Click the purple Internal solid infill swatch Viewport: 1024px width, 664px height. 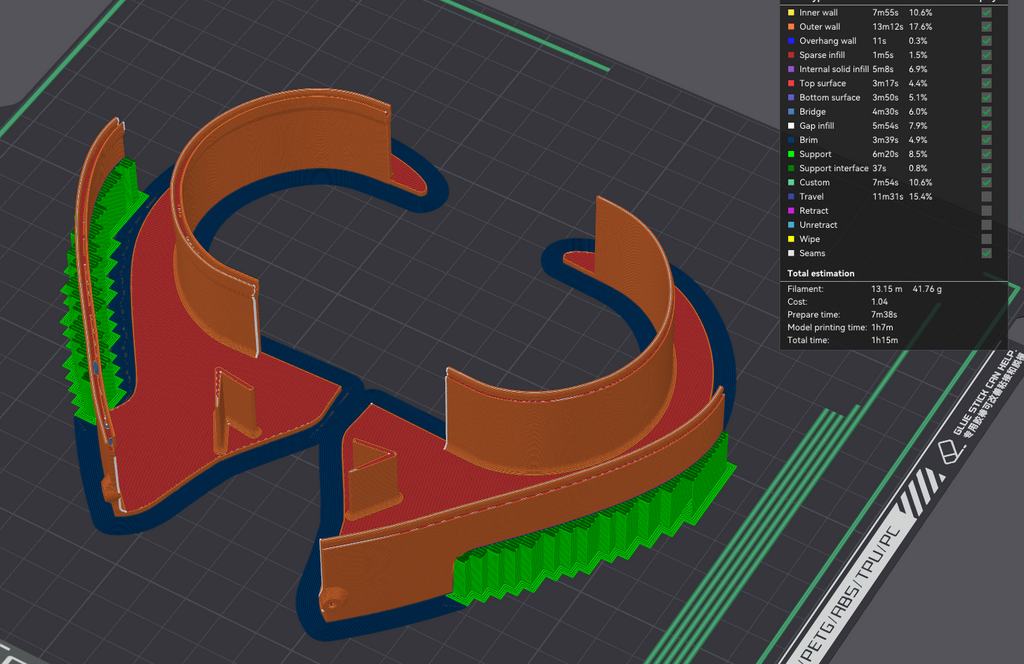(x=791, y=69)
